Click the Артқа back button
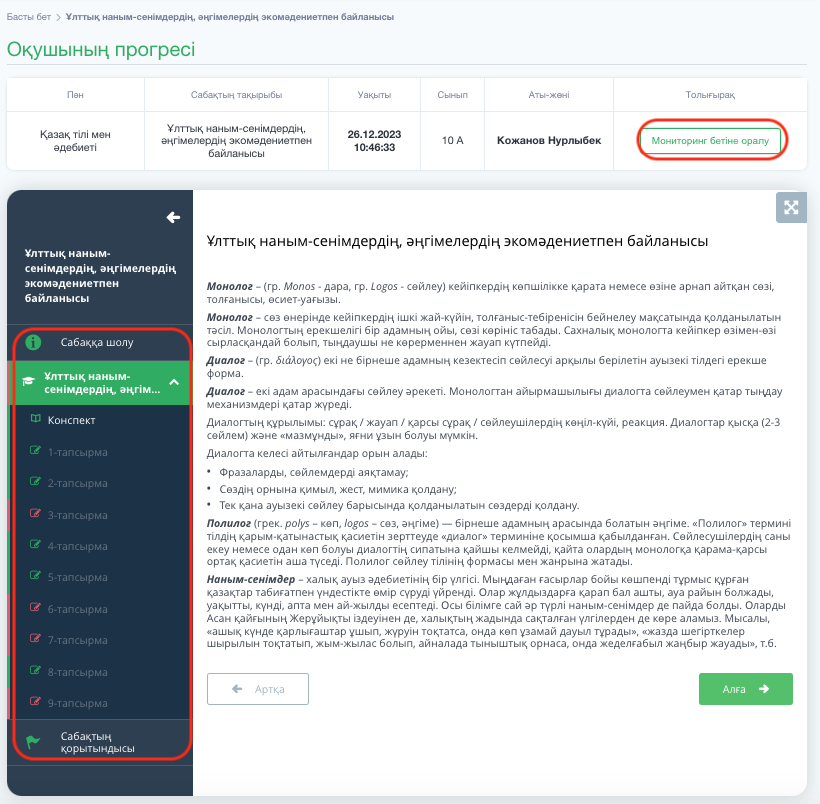The height and width of the screenshot is (804, 820). click(258, 689)
